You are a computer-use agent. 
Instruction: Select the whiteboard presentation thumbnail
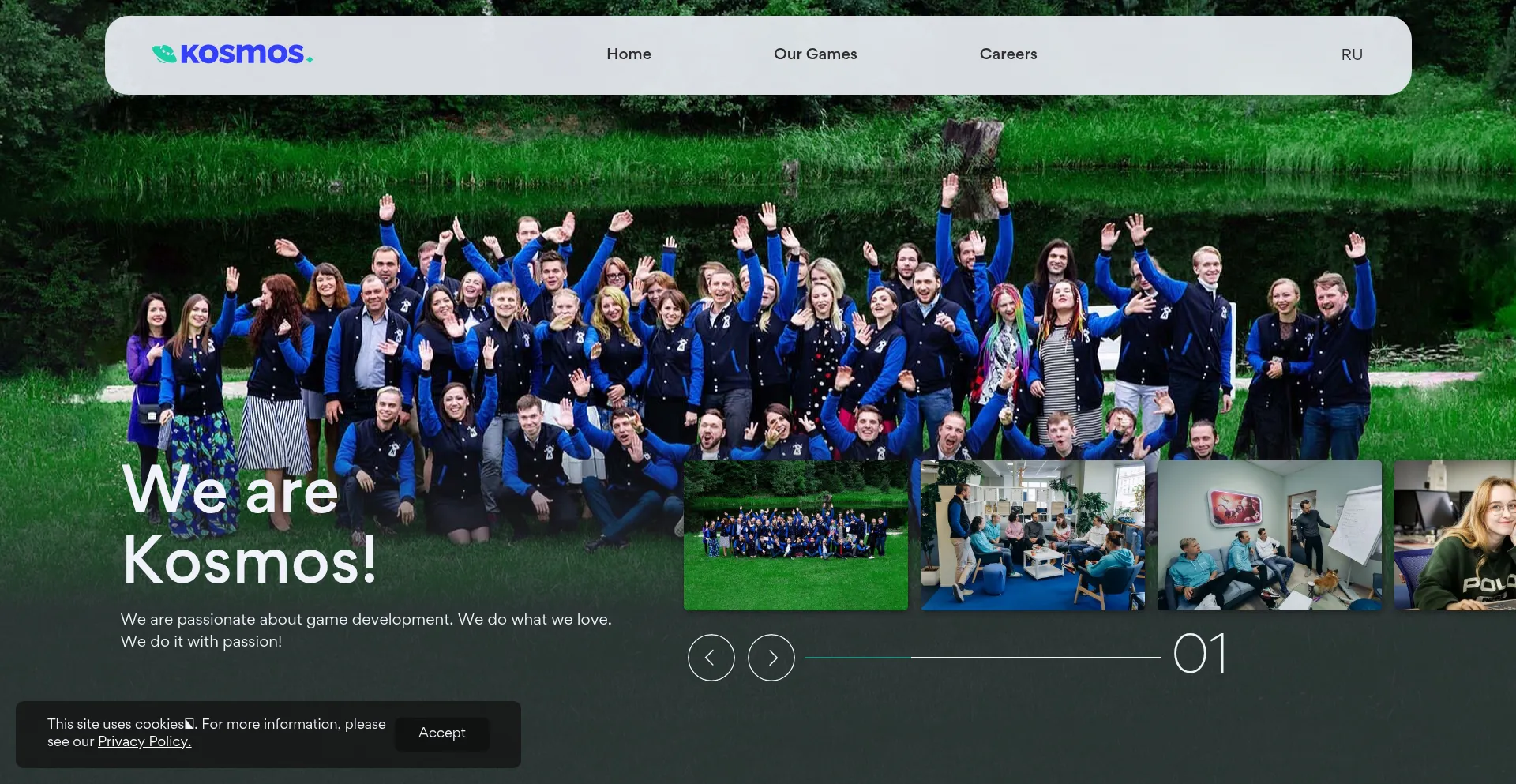pos(1269,535)
